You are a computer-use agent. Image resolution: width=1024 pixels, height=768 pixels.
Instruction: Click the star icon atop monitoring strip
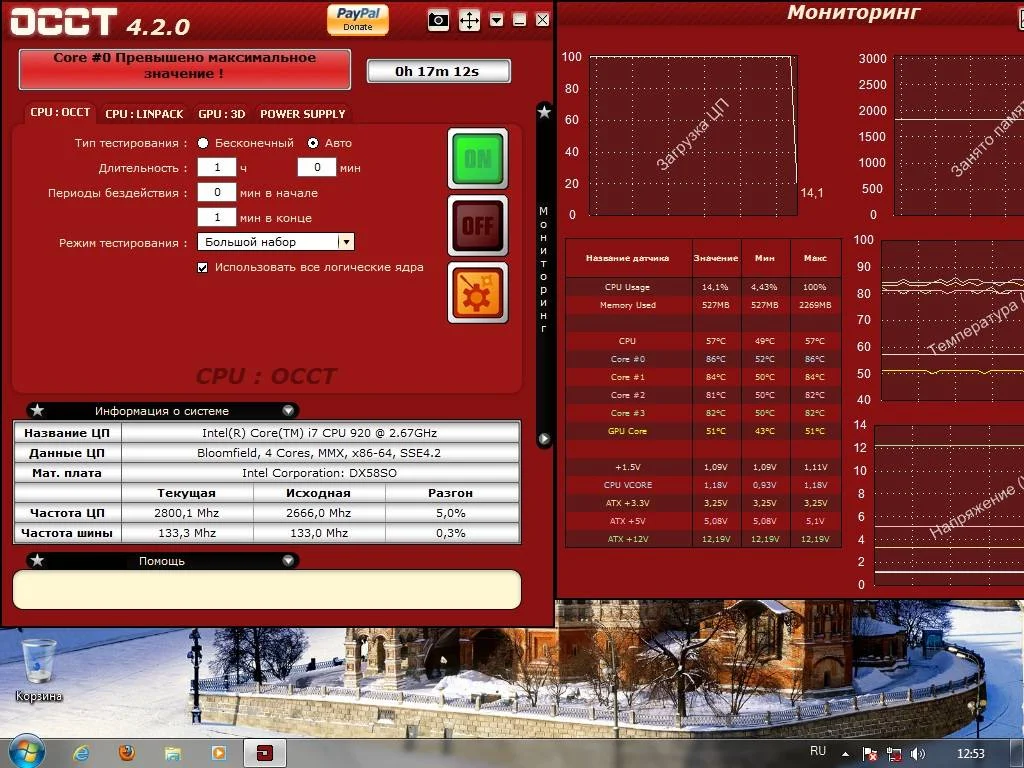coord(544,112)
